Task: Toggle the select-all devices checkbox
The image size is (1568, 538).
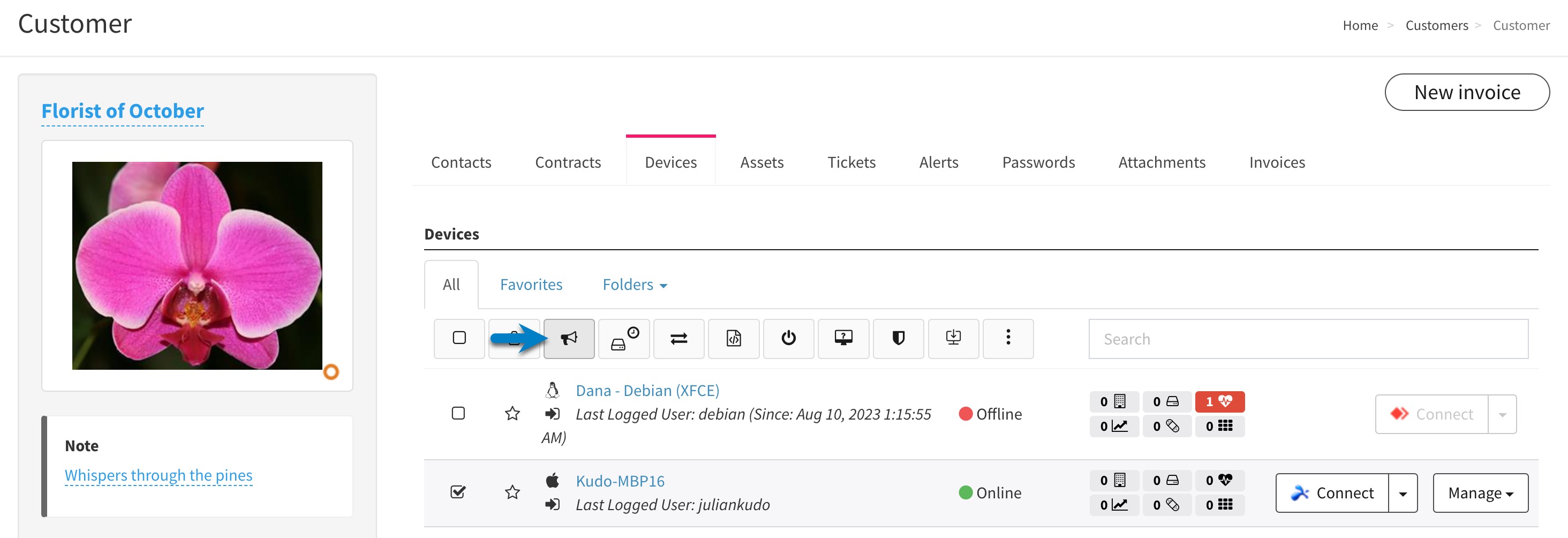Action: 458,339
